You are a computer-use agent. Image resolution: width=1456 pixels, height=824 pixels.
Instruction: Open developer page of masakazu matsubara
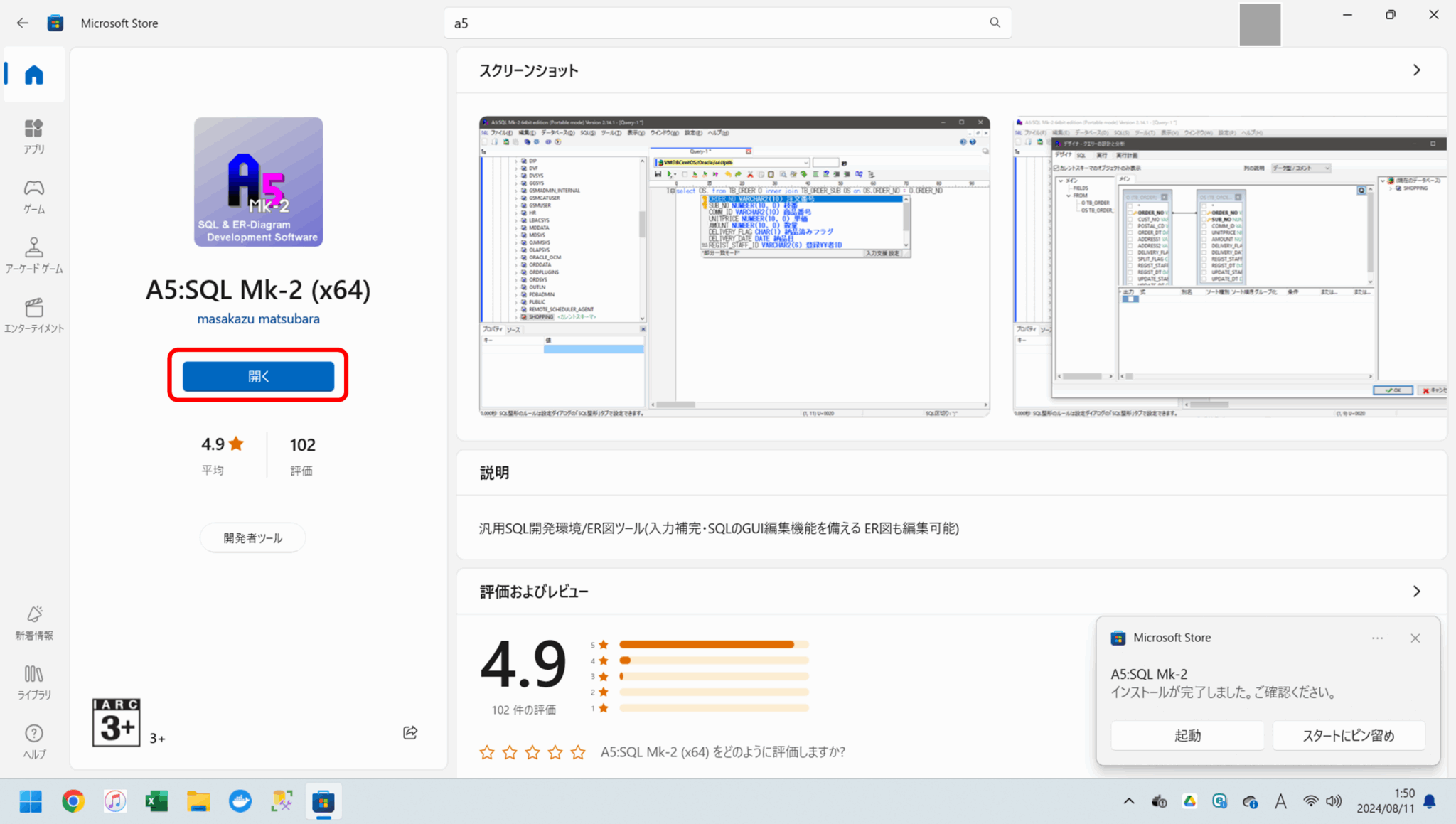258,319
